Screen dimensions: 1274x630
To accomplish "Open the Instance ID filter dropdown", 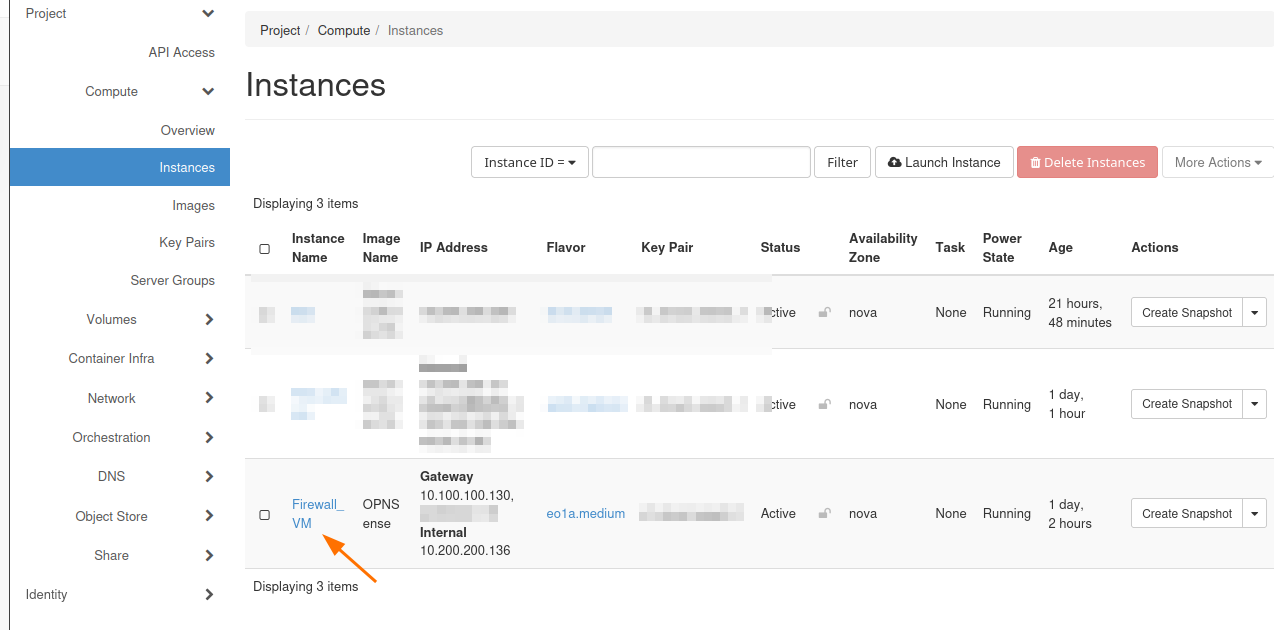I will point(529,162).
